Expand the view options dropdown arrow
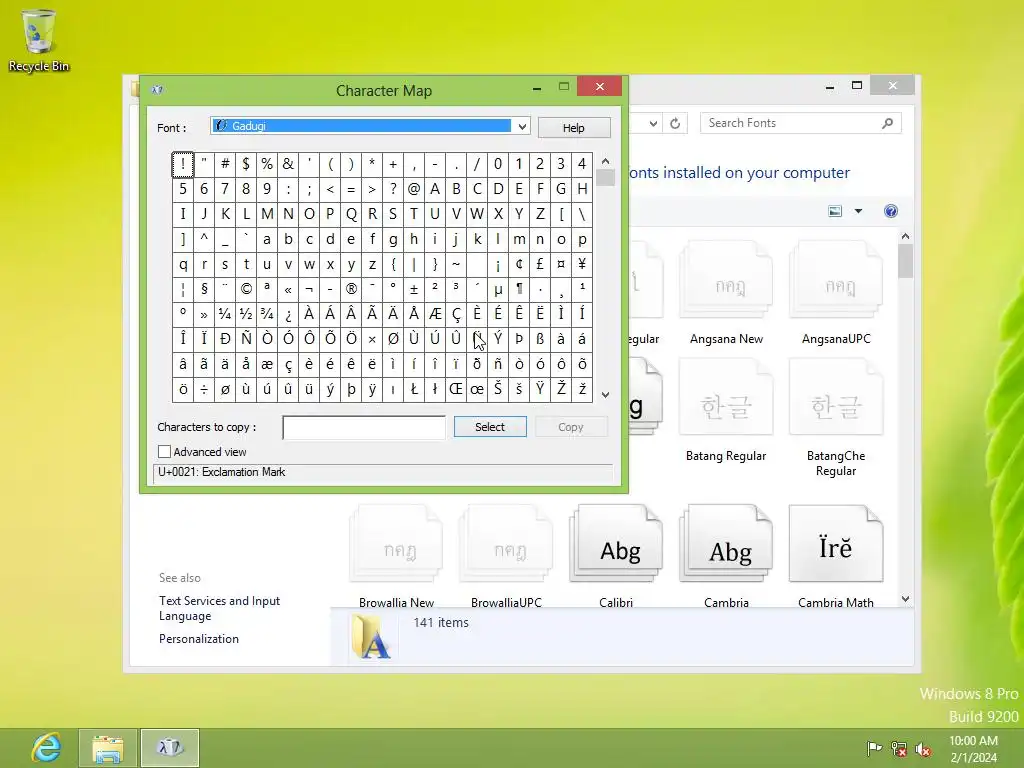Viewport: 1024px width, 768px height. (858, 211)
